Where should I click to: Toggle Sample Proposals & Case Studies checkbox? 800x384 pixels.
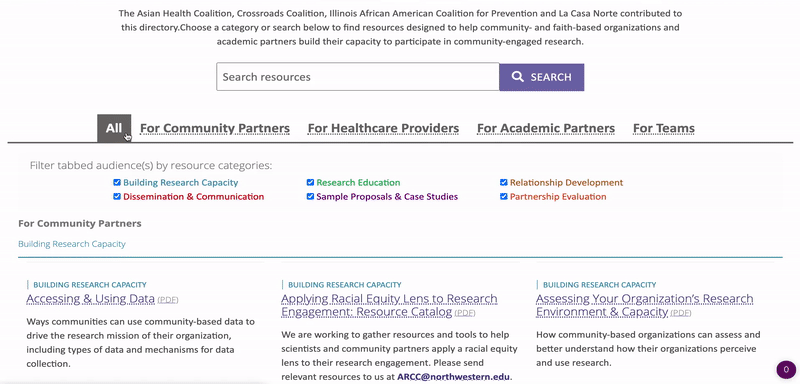click(310, 196)
